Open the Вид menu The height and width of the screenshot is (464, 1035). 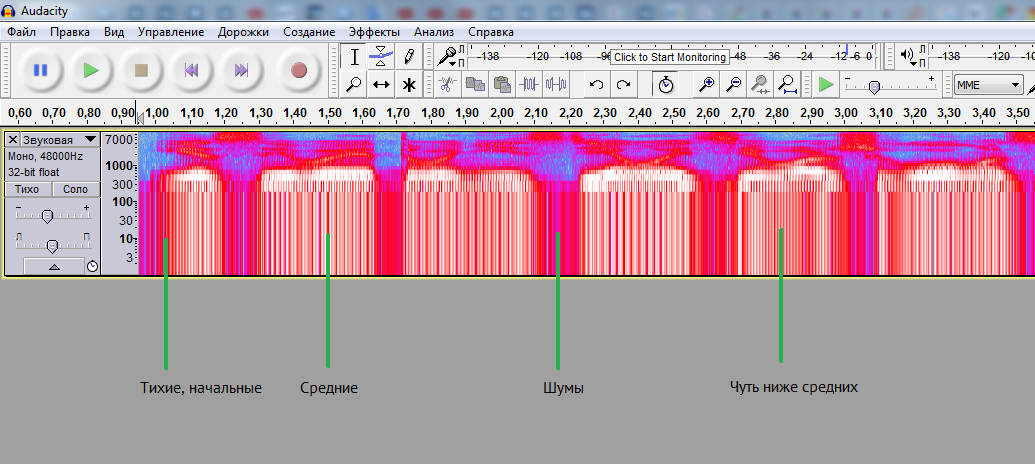114,32
